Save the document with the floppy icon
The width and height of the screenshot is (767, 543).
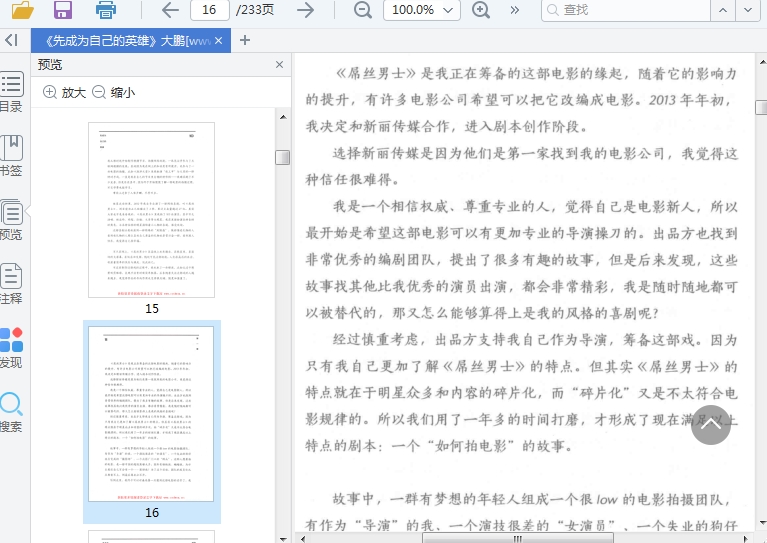(63, 10)
